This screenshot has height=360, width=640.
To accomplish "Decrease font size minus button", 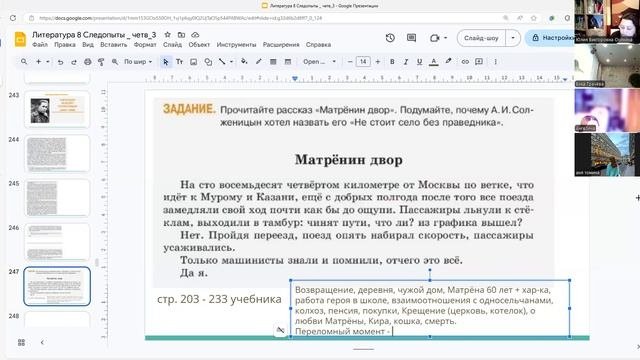I will (350, 62).
